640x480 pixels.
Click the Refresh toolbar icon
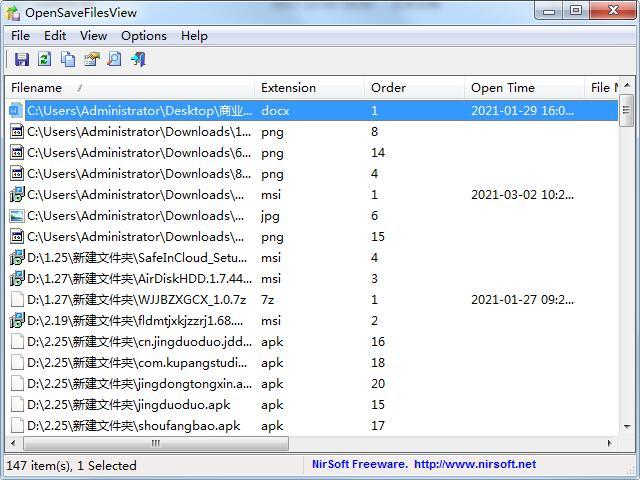tap(44, 60)
